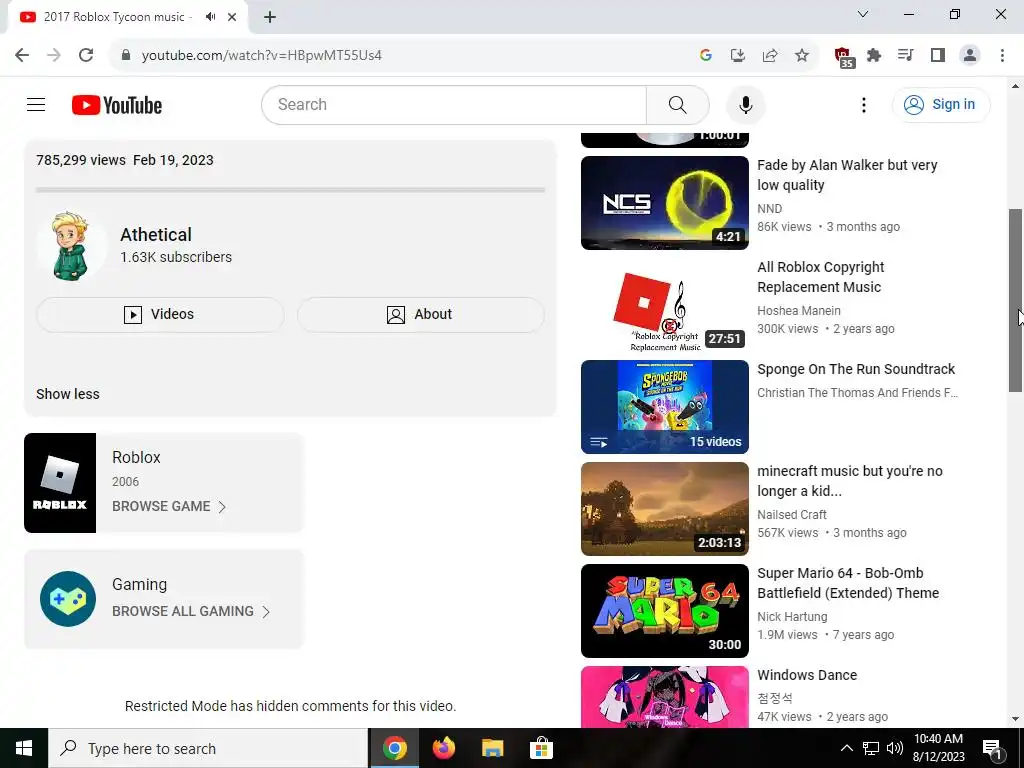Open Fade by Alan Walker low quality video

847,175
